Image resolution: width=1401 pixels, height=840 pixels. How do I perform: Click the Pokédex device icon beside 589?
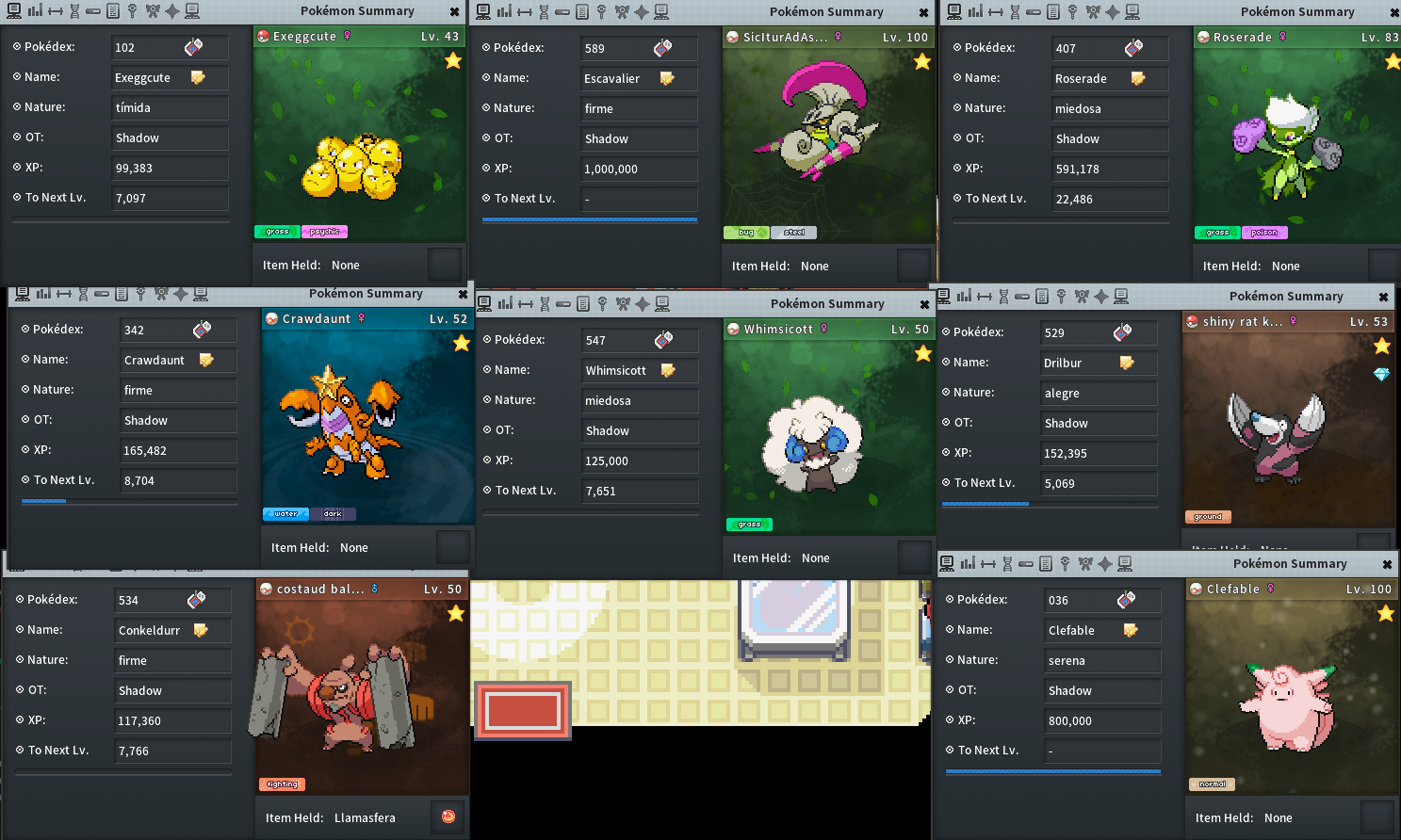point(662,48)
